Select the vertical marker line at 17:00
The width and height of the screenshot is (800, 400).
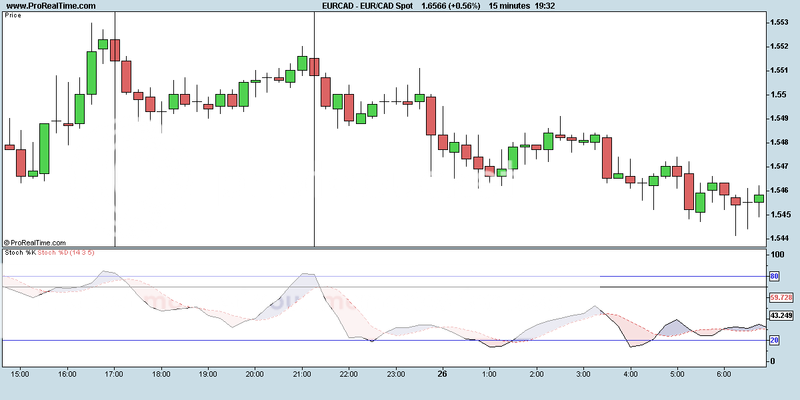(114, 129)
